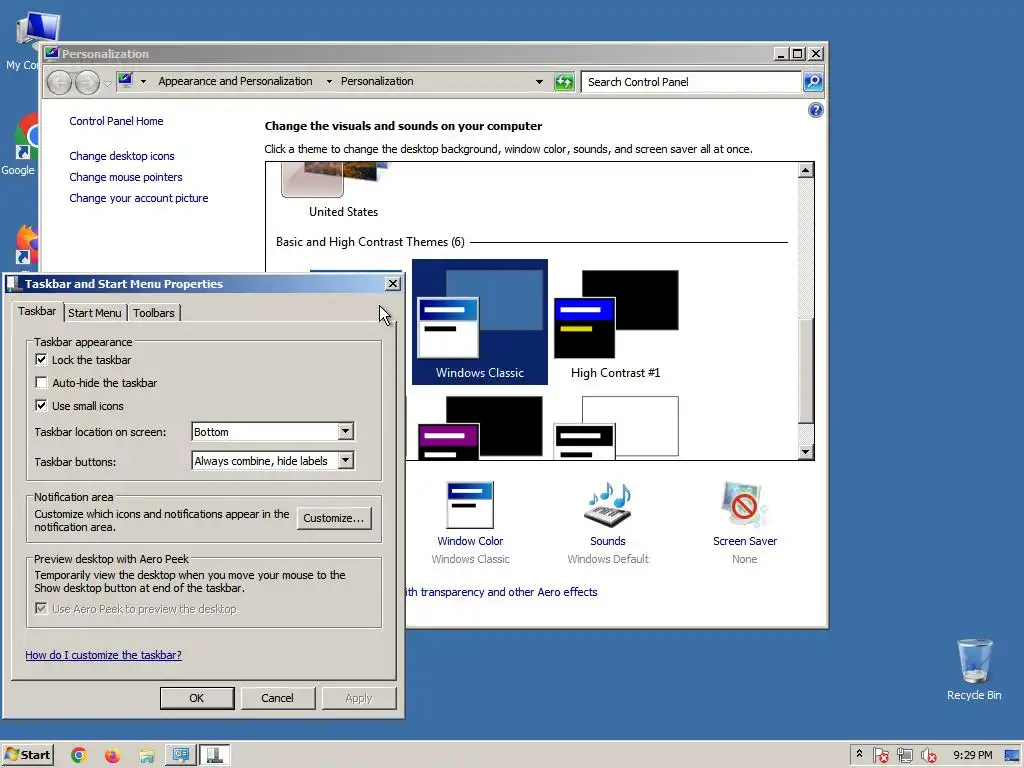Open Google Chrome from the taskbar
Viewport: 1024px width, 768px height.
79,756
